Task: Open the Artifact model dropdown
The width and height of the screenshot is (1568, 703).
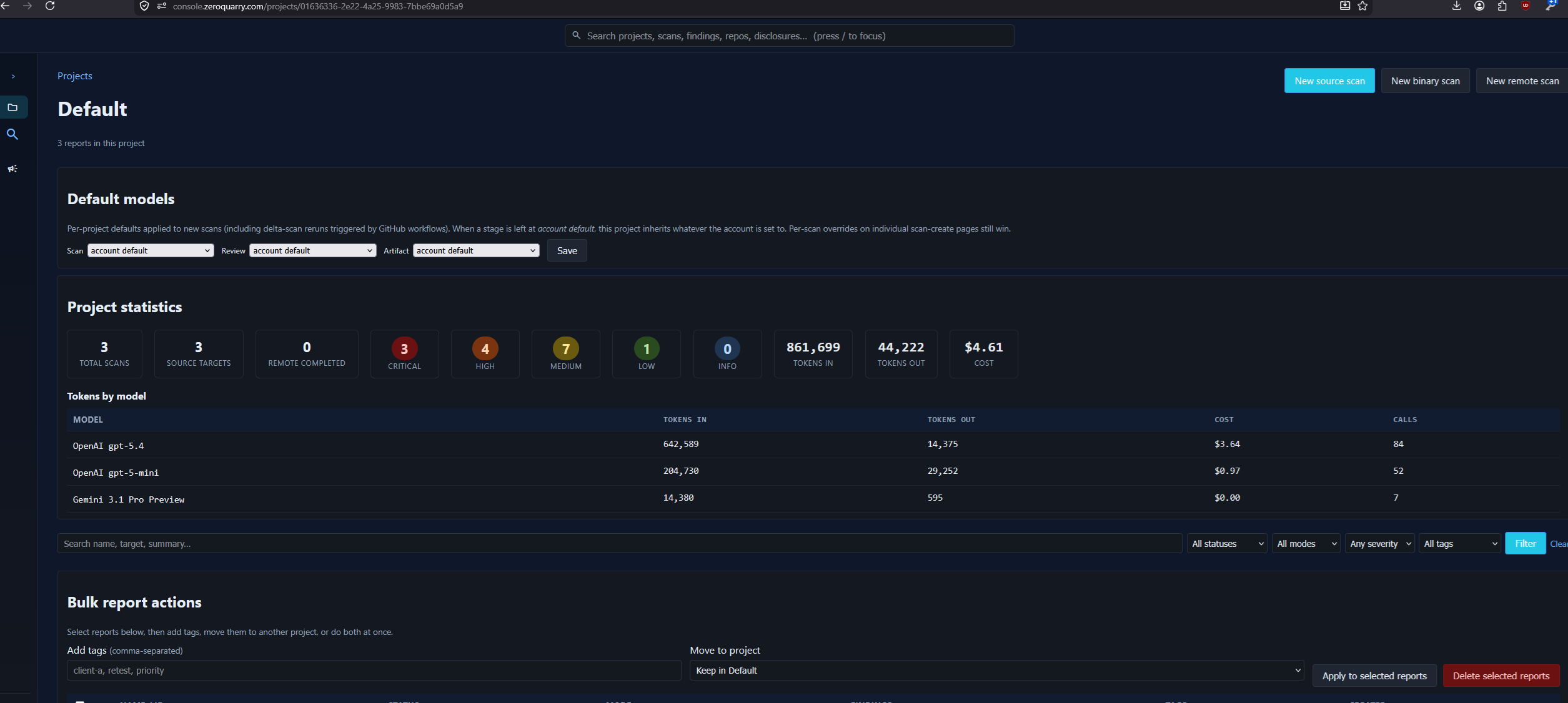Action: point(475,250)
